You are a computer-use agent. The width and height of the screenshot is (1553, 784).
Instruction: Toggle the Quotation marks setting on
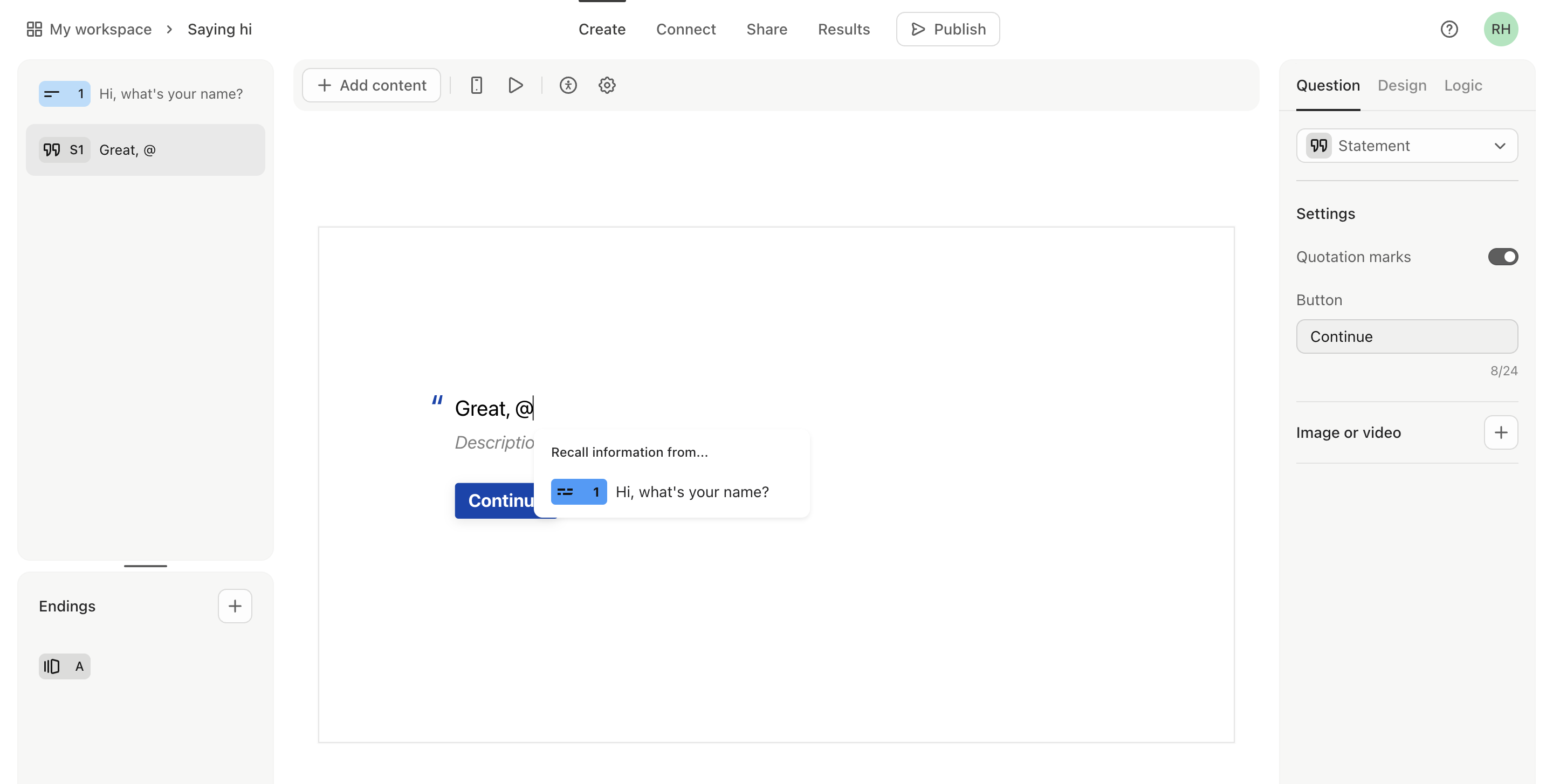pos(1502,256)
